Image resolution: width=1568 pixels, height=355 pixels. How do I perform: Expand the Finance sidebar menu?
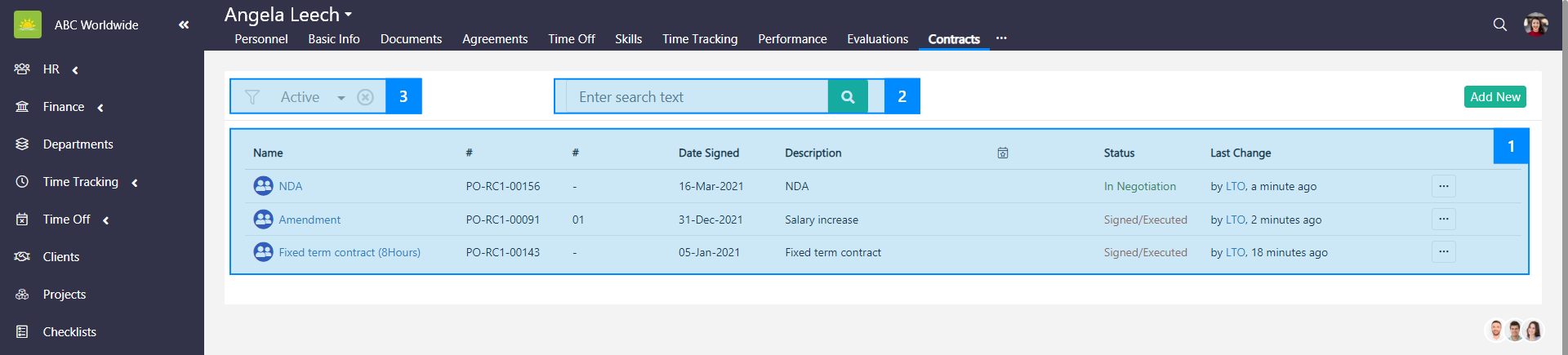pyautogui.click(x=64, y=107)
